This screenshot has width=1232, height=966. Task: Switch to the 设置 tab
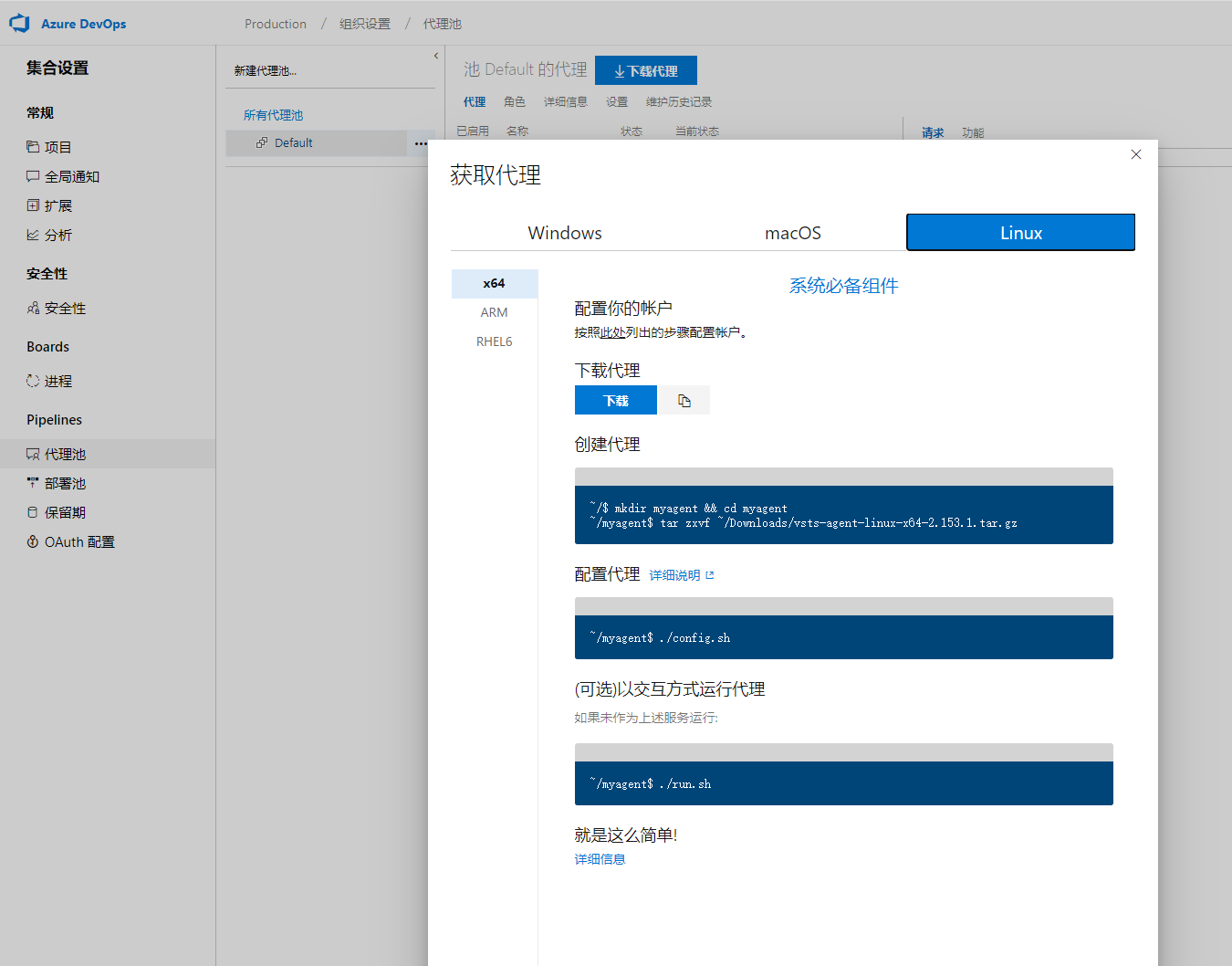click(x=617, y=102)
